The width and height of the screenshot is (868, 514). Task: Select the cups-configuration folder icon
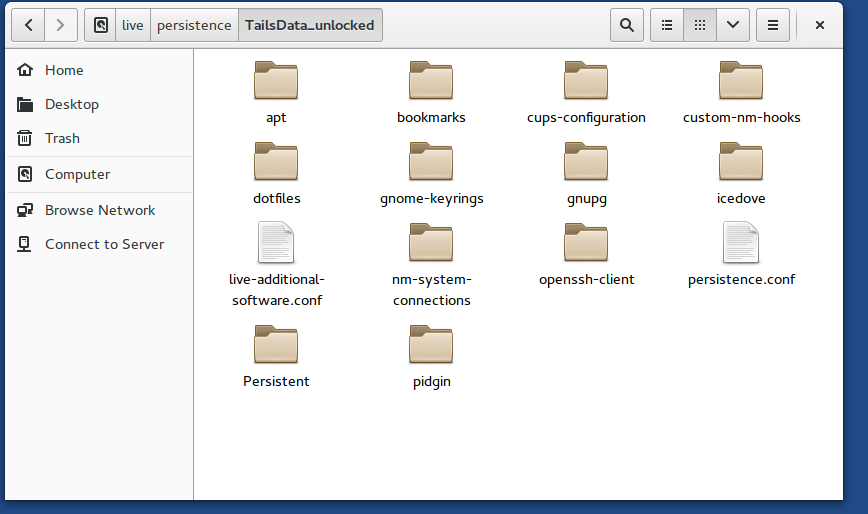click(x=586, y=80)
